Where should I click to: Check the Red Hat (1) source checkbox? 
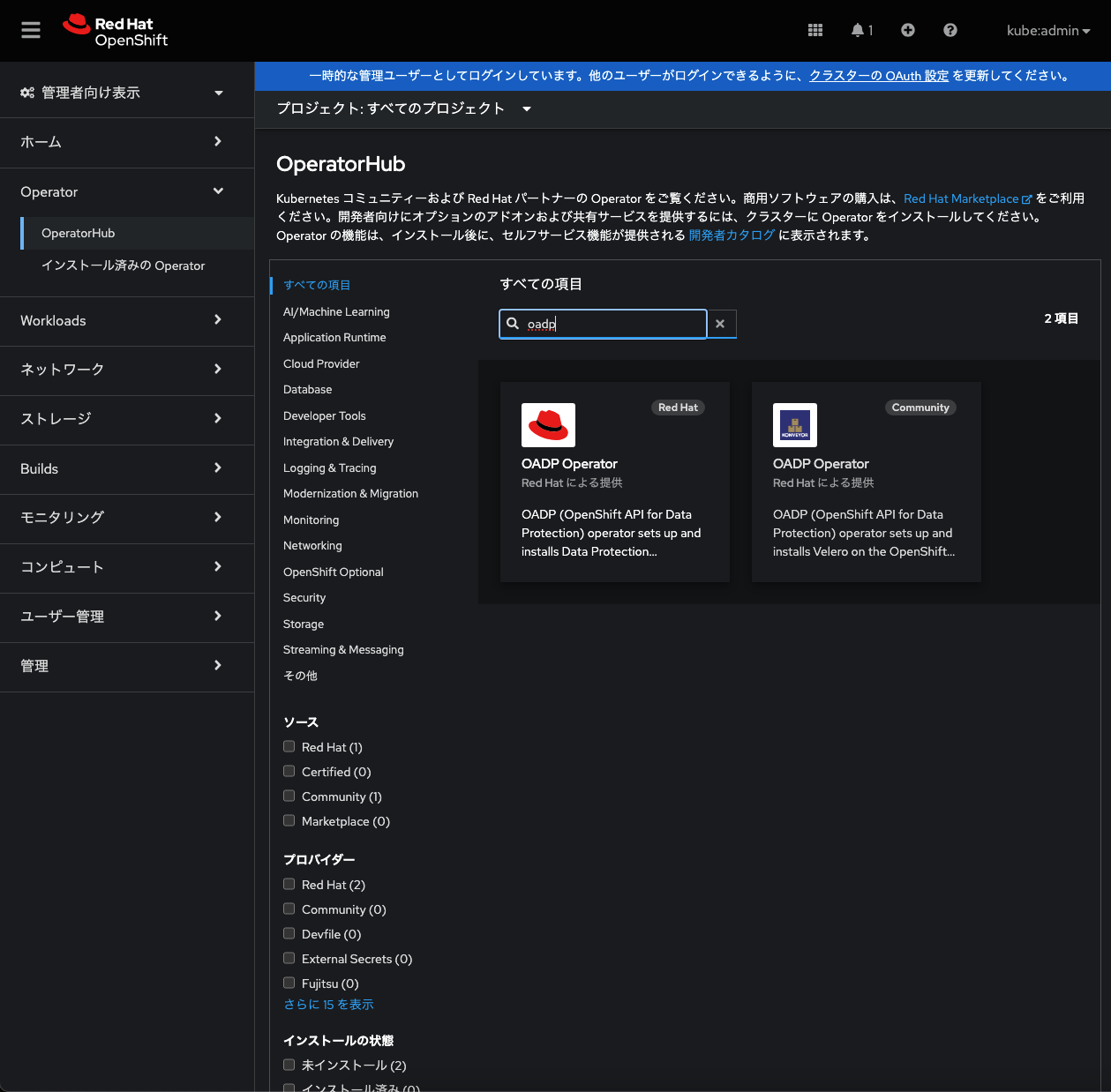click(289, 746)
